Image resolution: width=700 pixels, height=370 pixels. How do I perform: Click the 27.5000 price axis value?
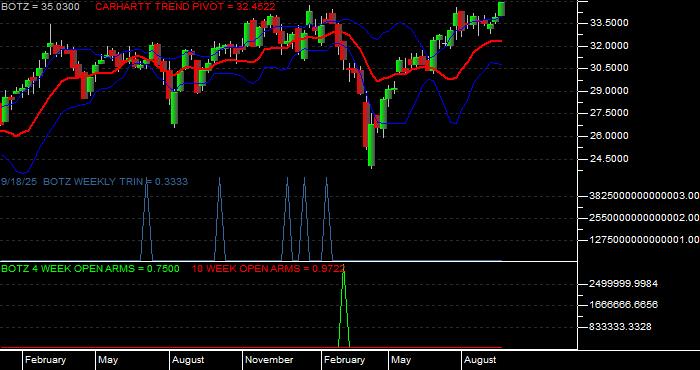(609, 113)
